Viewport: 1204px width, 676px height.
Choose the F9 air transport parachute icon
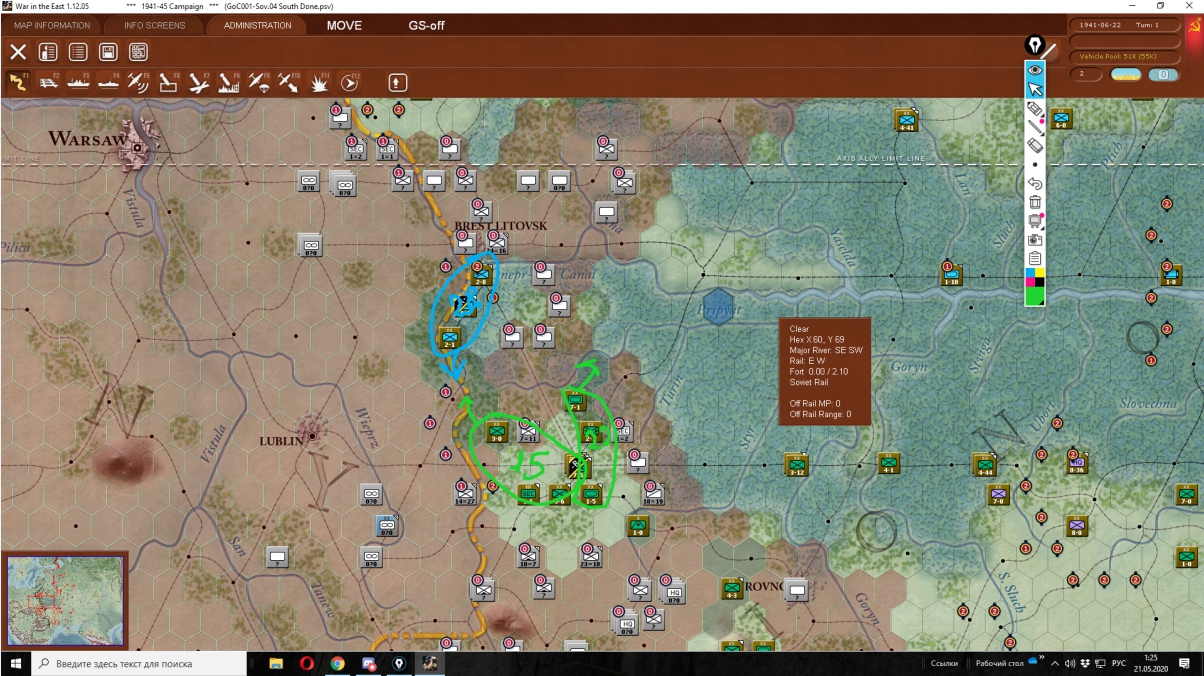point(259,82)
